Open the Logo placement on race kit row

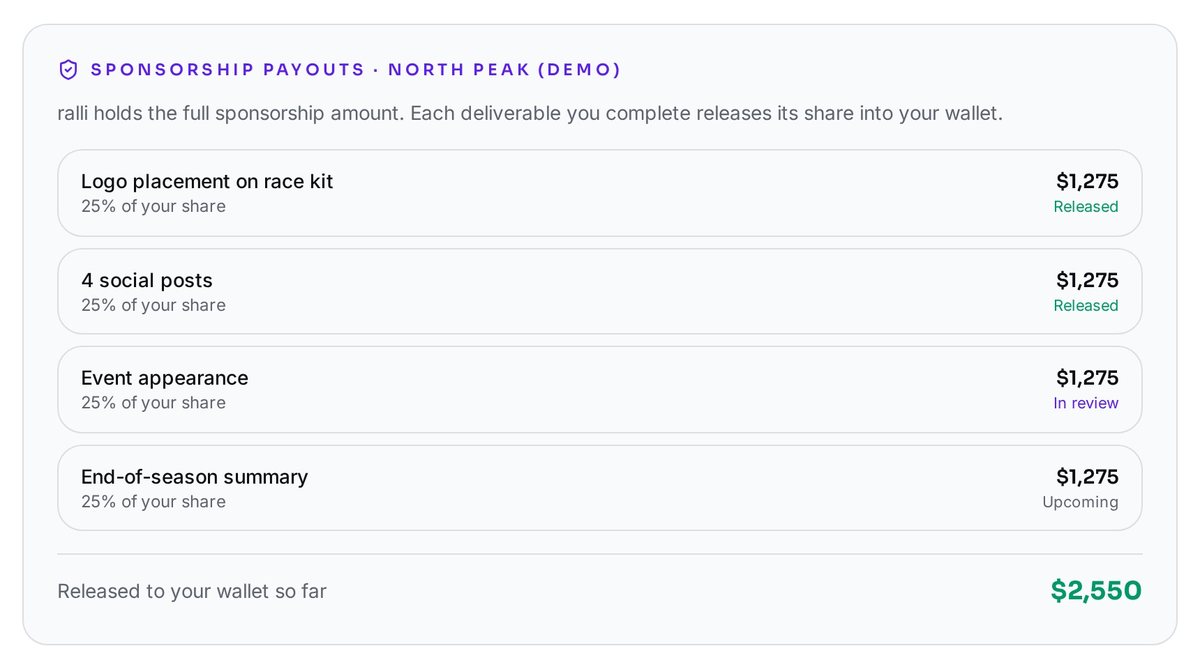coord(600,193)
